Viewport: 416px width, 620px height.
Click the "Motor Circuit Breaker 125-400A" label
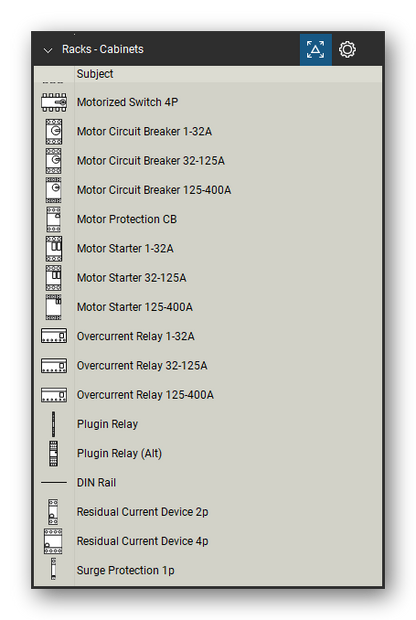pos(154,190)
